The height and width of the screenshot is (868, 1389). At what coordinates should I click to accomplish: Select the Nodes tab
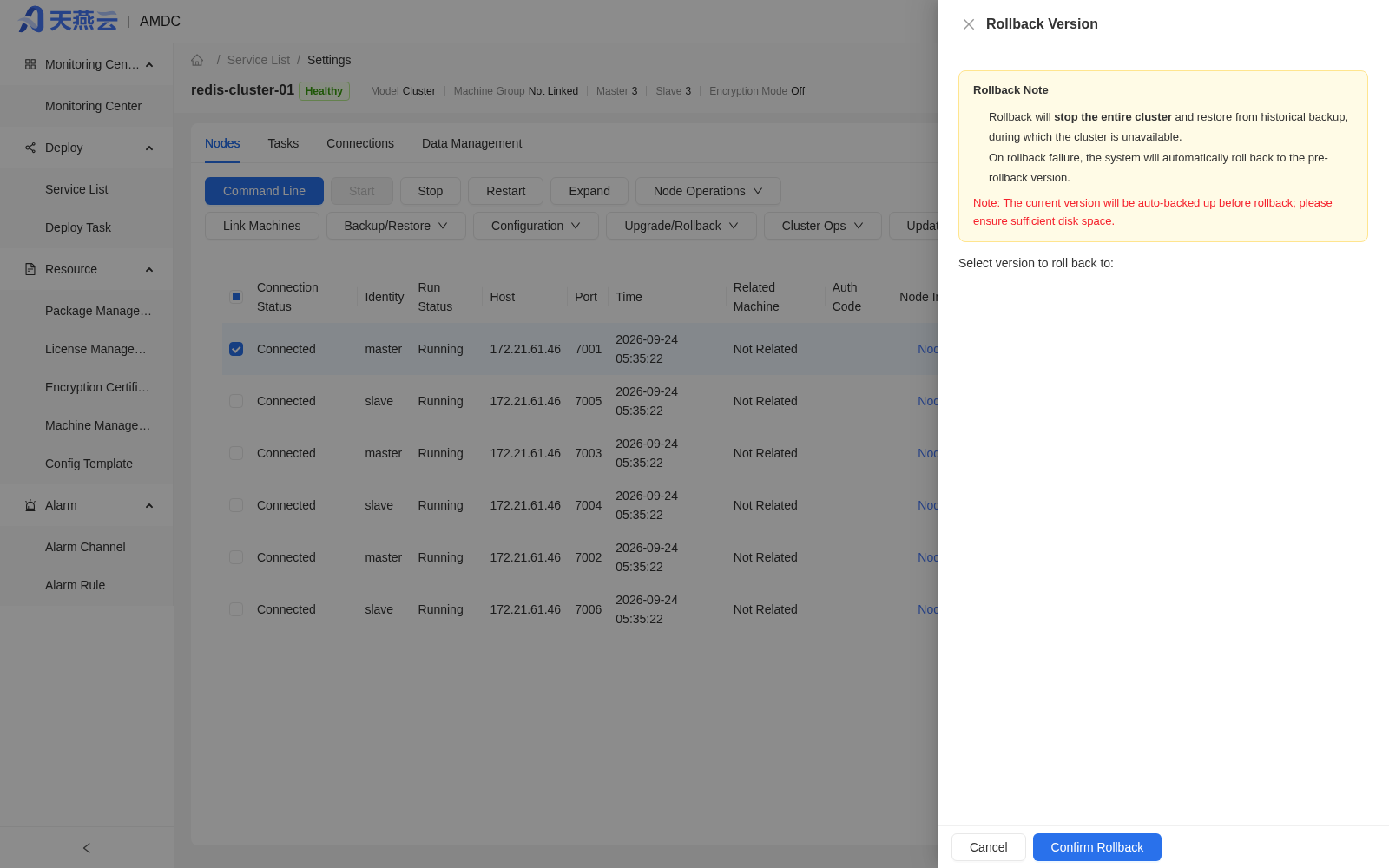[222, 143]
